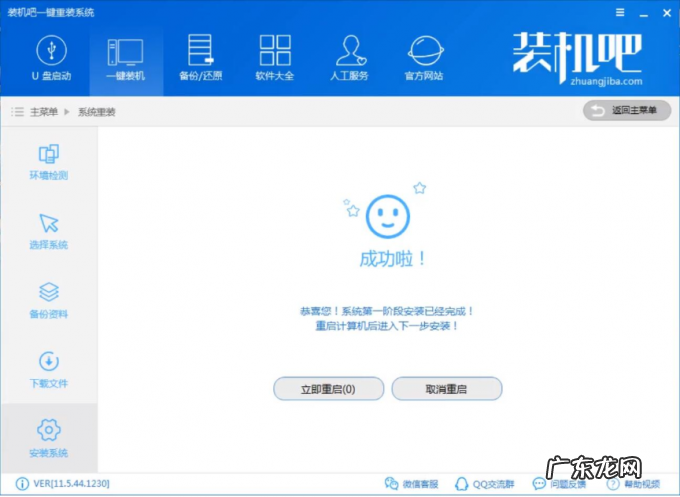Click 主菜单 in the breadcrumb
680x497 pixels.
[44, 112]
